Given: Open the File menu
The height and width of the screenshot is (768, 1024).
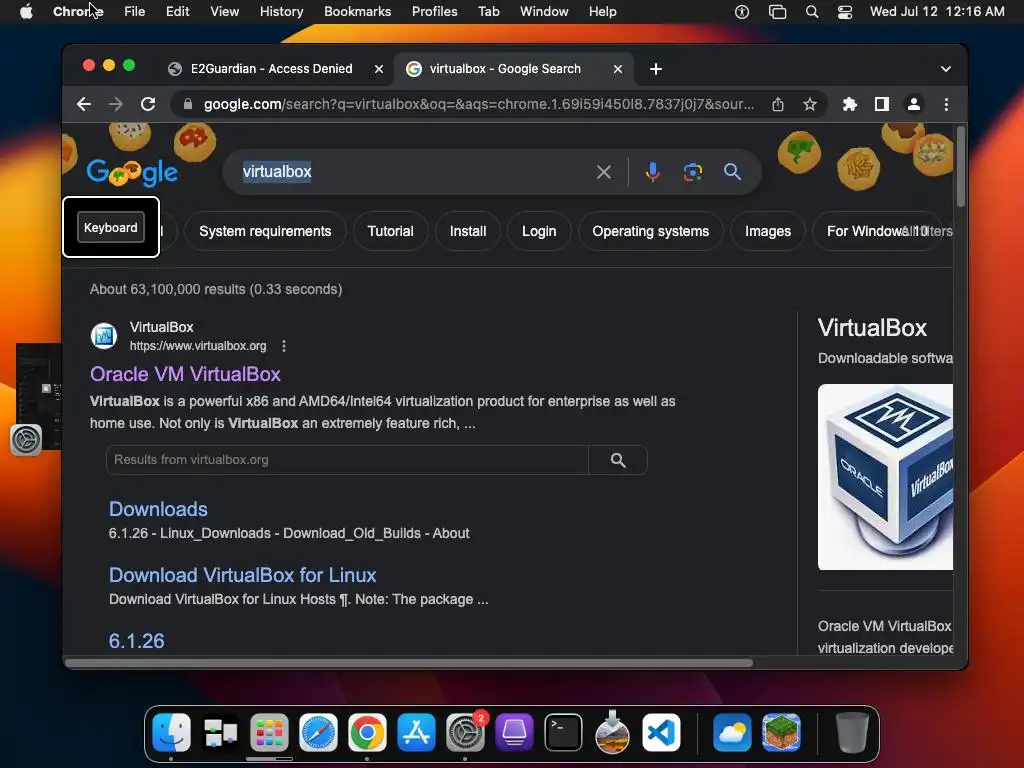Looking at the screenshot, I should (x=135, y=12).
